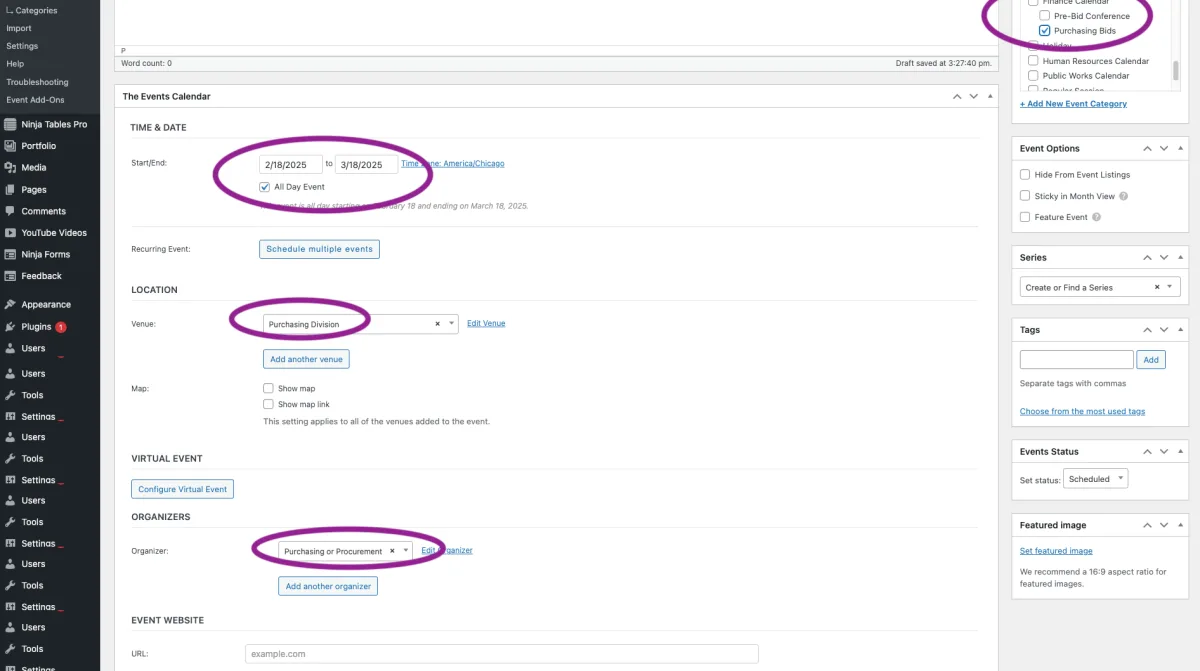This screenshot has height=671, width=1200.
Task: Click the Schedule multiple events button
Action: [x=319, y=249]
